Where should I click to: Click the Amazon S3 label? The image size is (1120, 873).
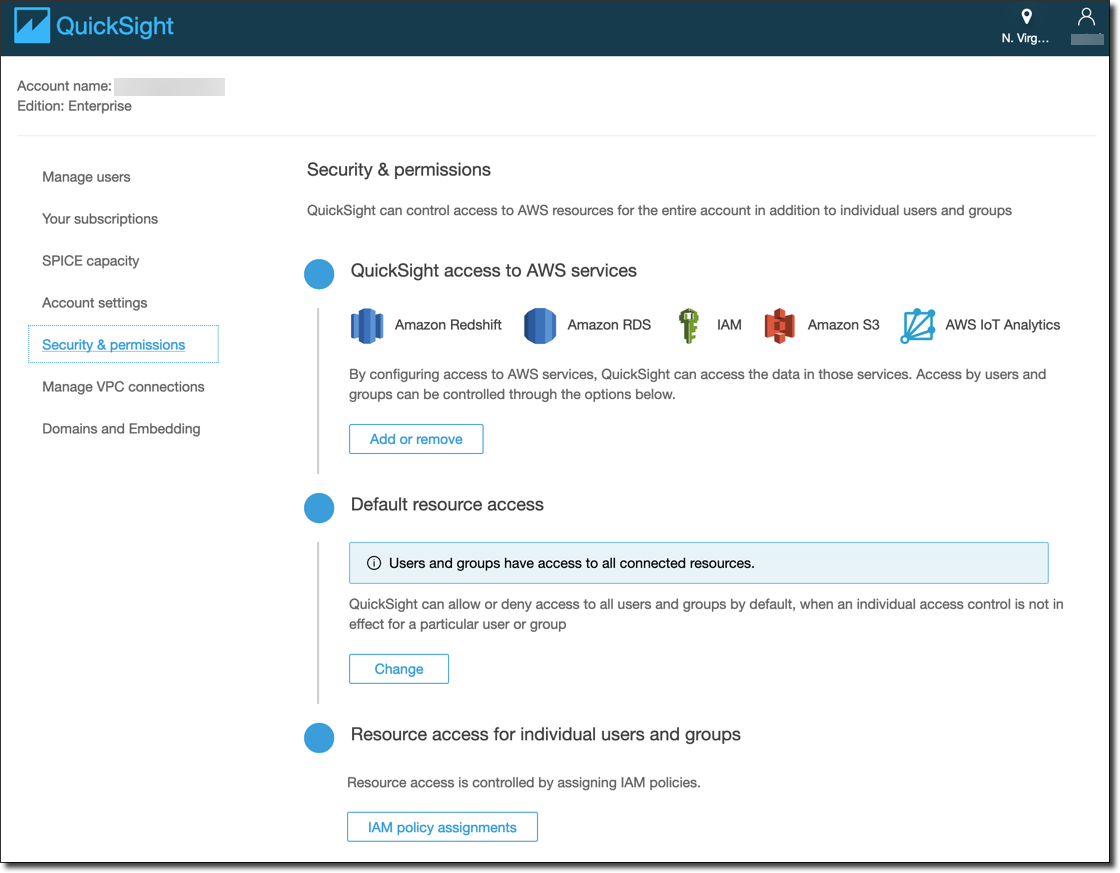coord(844,325)
